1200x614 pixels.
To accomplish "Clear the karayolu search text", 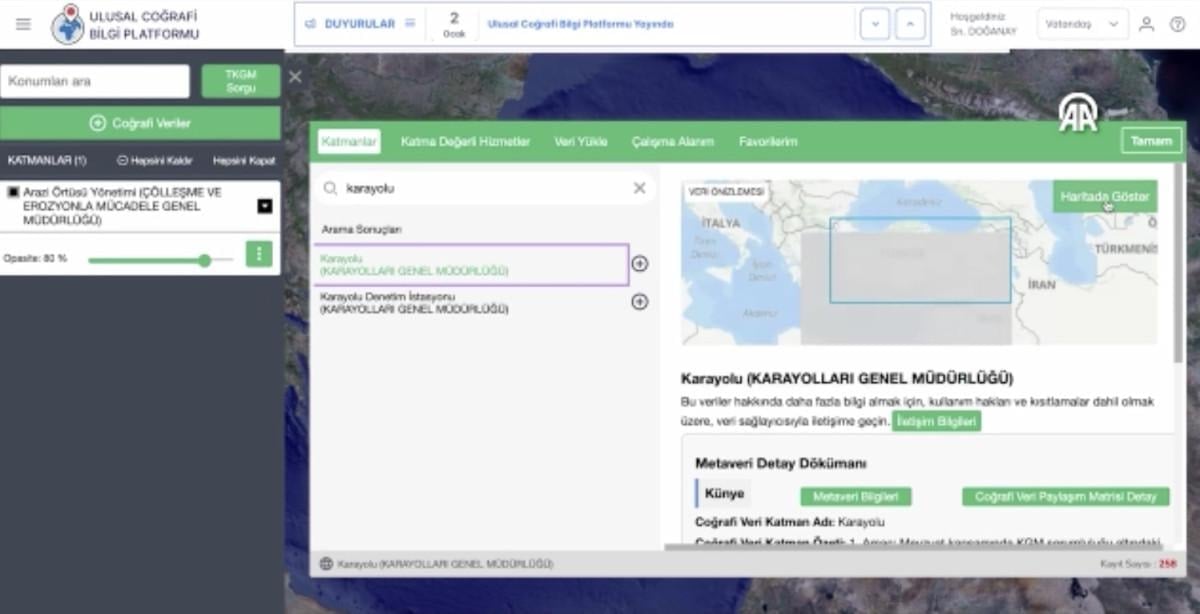I will click(x=640, y=188).
